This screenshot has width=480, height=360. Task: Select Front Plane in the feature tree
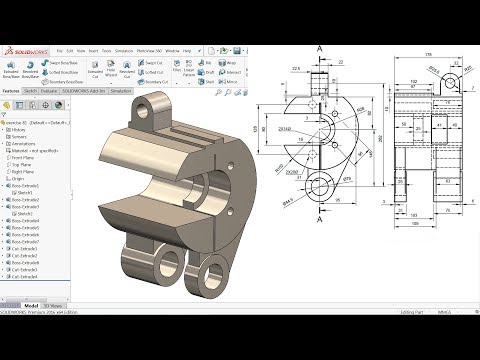click(x=20, y=158)
